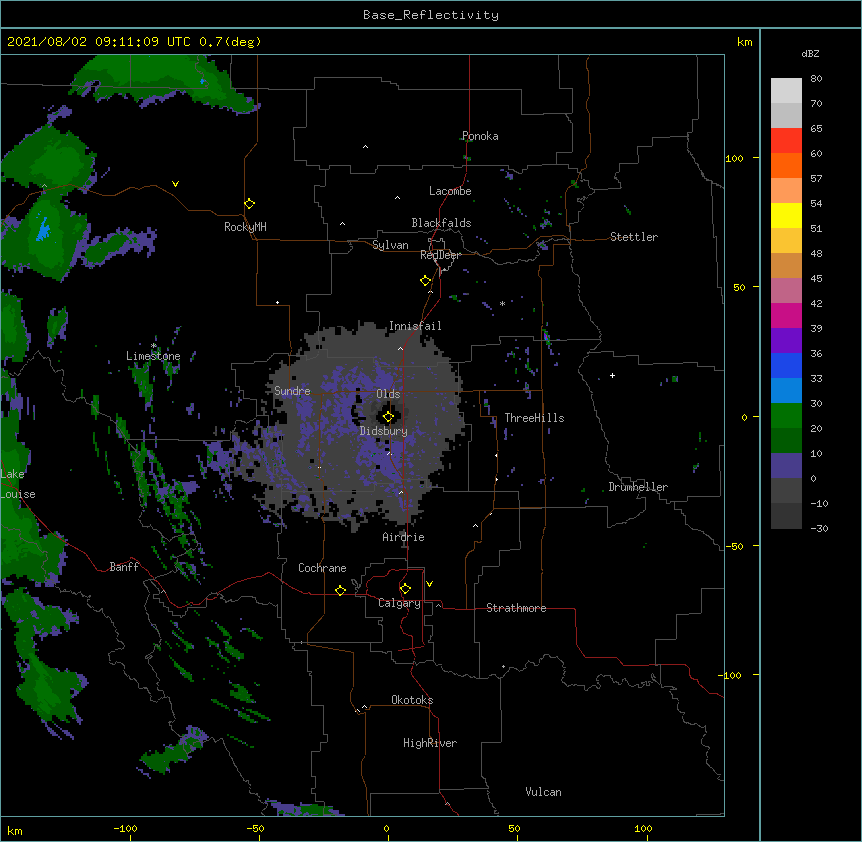Screen dimensions: 862x842
Task: Select the red 65 dBZ color swatch
Action: tap(786, 140)
